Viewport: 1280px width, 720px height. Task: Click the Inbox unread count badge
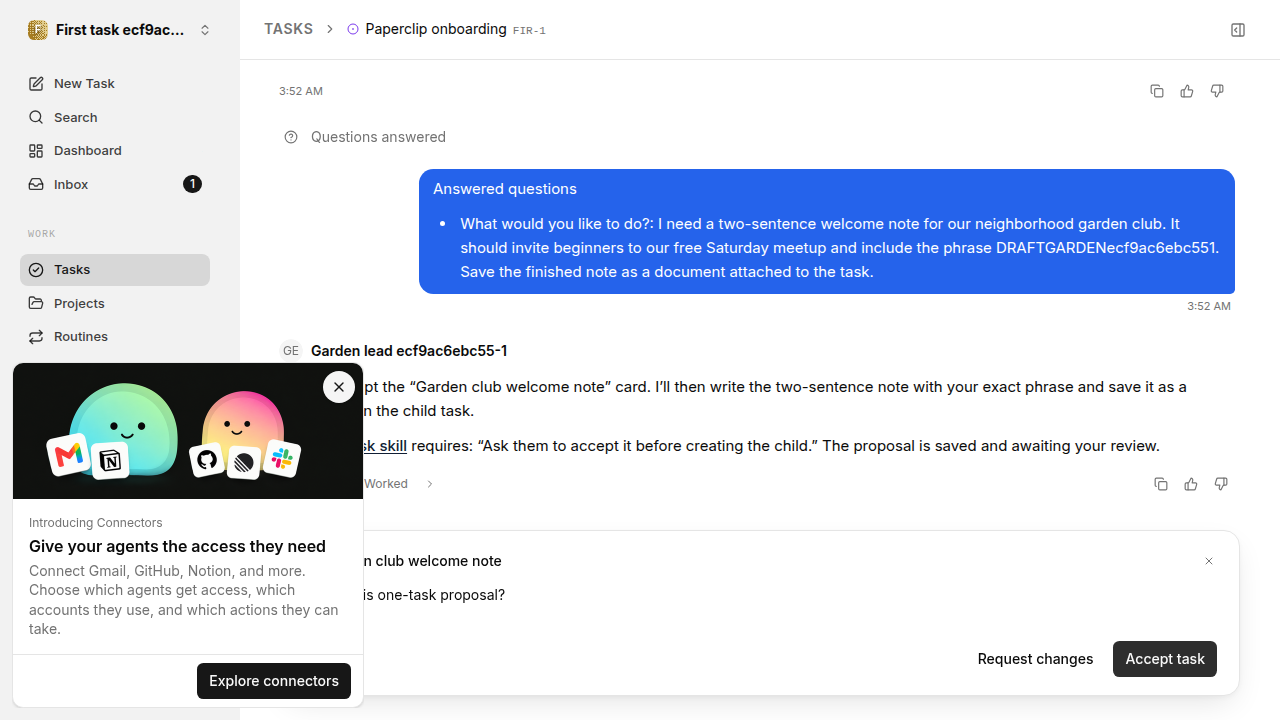[192, 184]
